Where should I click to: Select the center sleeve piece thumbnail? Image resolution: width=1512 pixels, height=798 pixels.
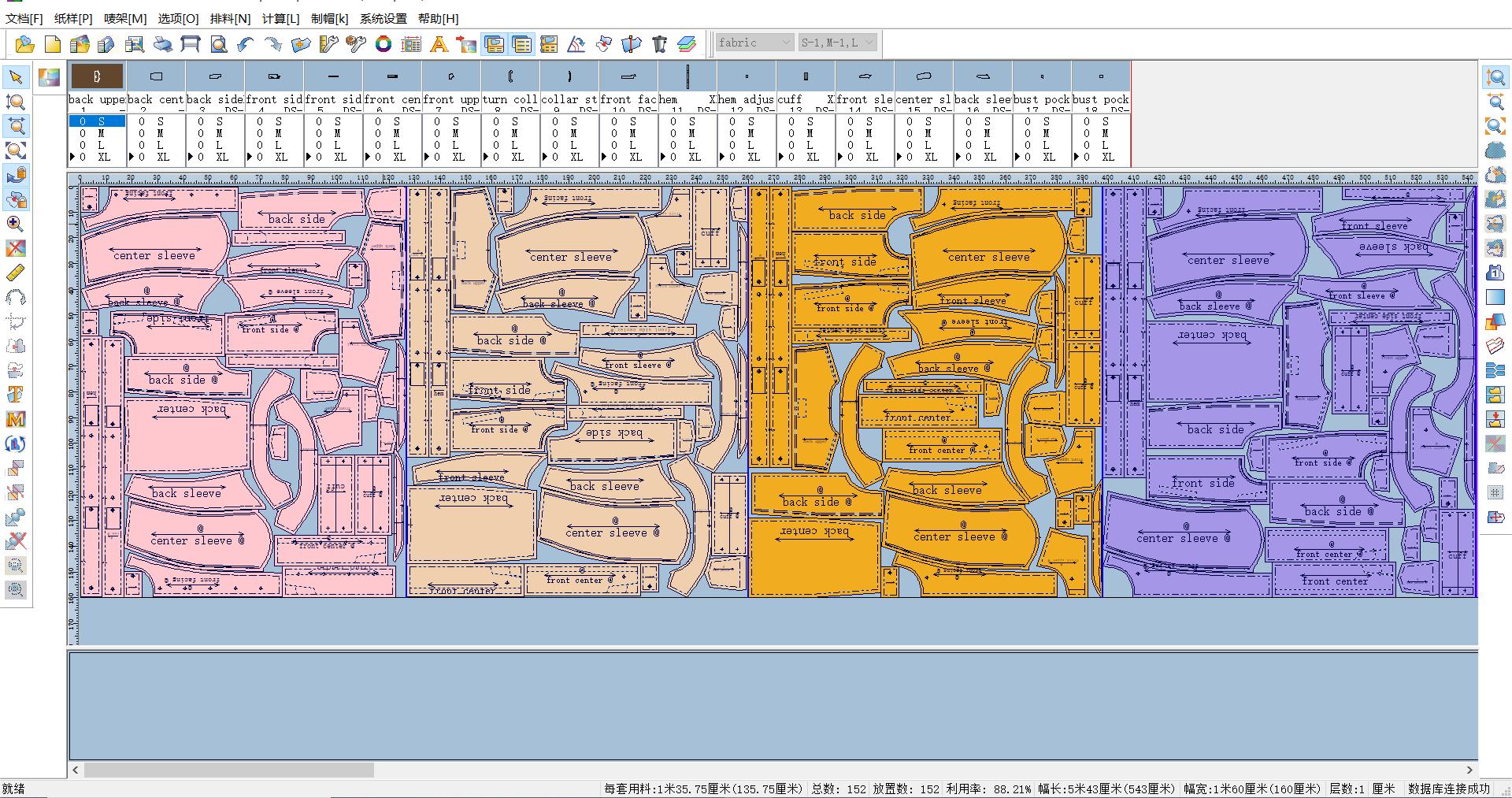pos(924,76)
